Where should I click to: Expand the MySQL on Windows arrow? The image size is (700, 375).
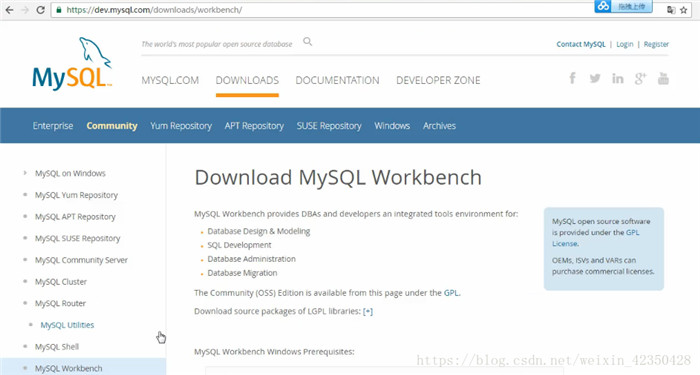pos(25,173)
